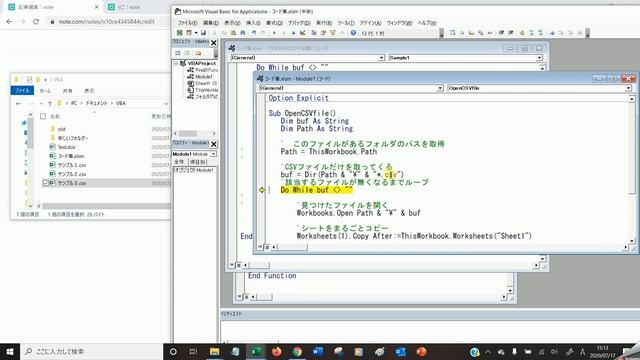Open the ツール menu in VBA editor
The image size is (640, 360).
tap(346, 23)
